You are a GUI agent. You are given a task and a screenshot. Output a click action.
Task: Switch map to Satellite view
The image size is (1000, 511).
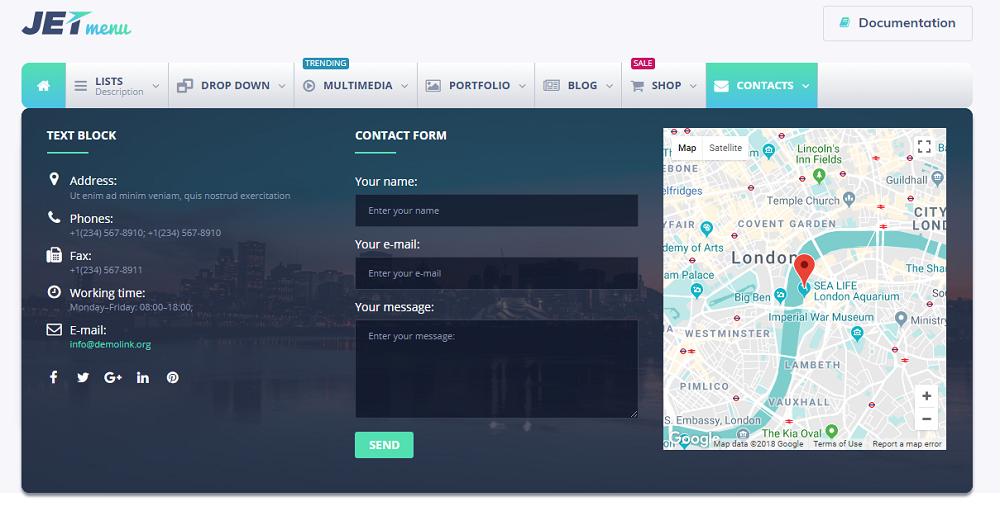coord(725,148)
